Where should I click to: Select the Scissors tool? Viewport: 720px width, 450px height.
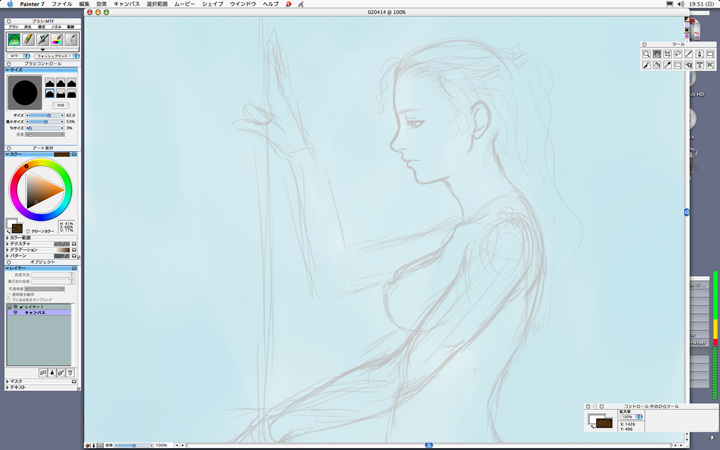tap(709, 65)
